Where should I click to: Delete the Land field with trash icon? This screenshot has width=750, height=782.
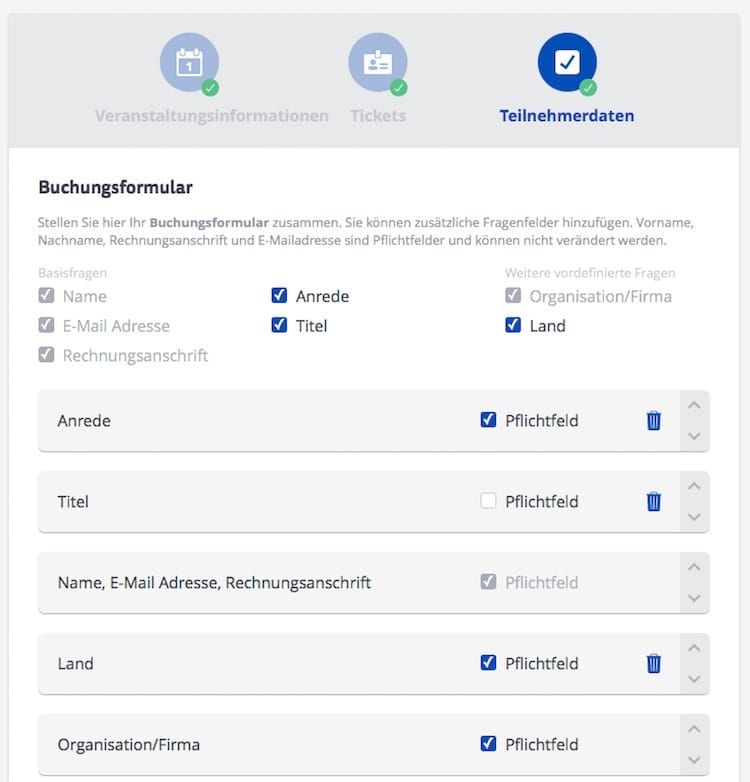click(654, 664)
